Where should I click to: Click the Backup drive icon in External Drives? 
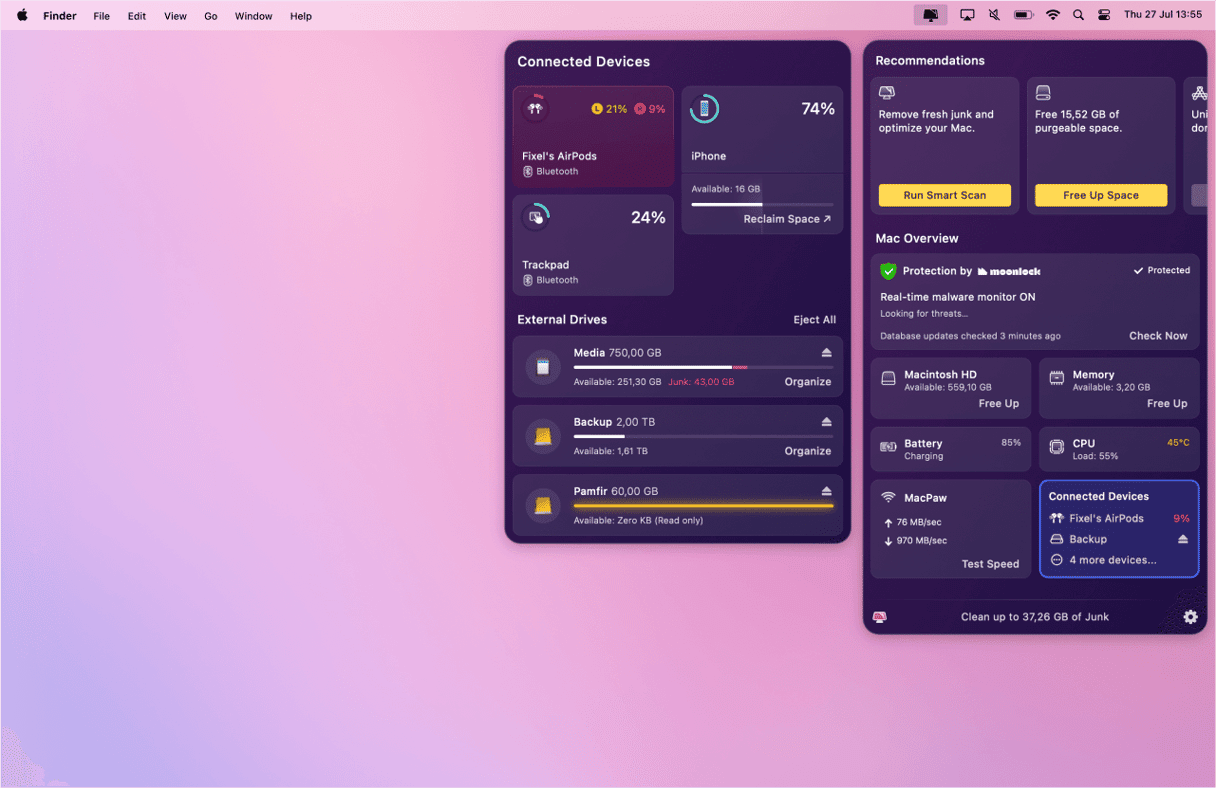(543, 436)
